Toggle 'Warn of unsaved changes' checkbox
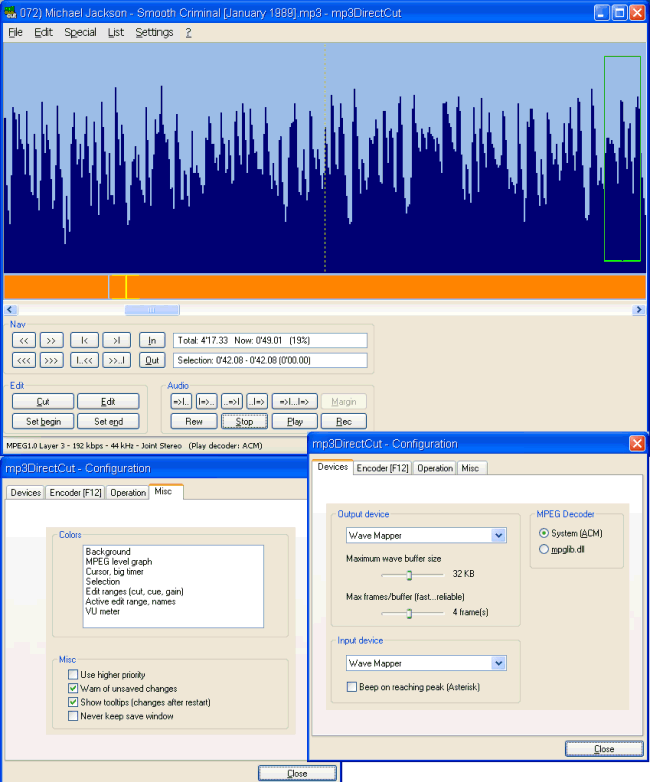Image resolution: width=650 pixels, height=782 pixels. (x=73, y=689)
